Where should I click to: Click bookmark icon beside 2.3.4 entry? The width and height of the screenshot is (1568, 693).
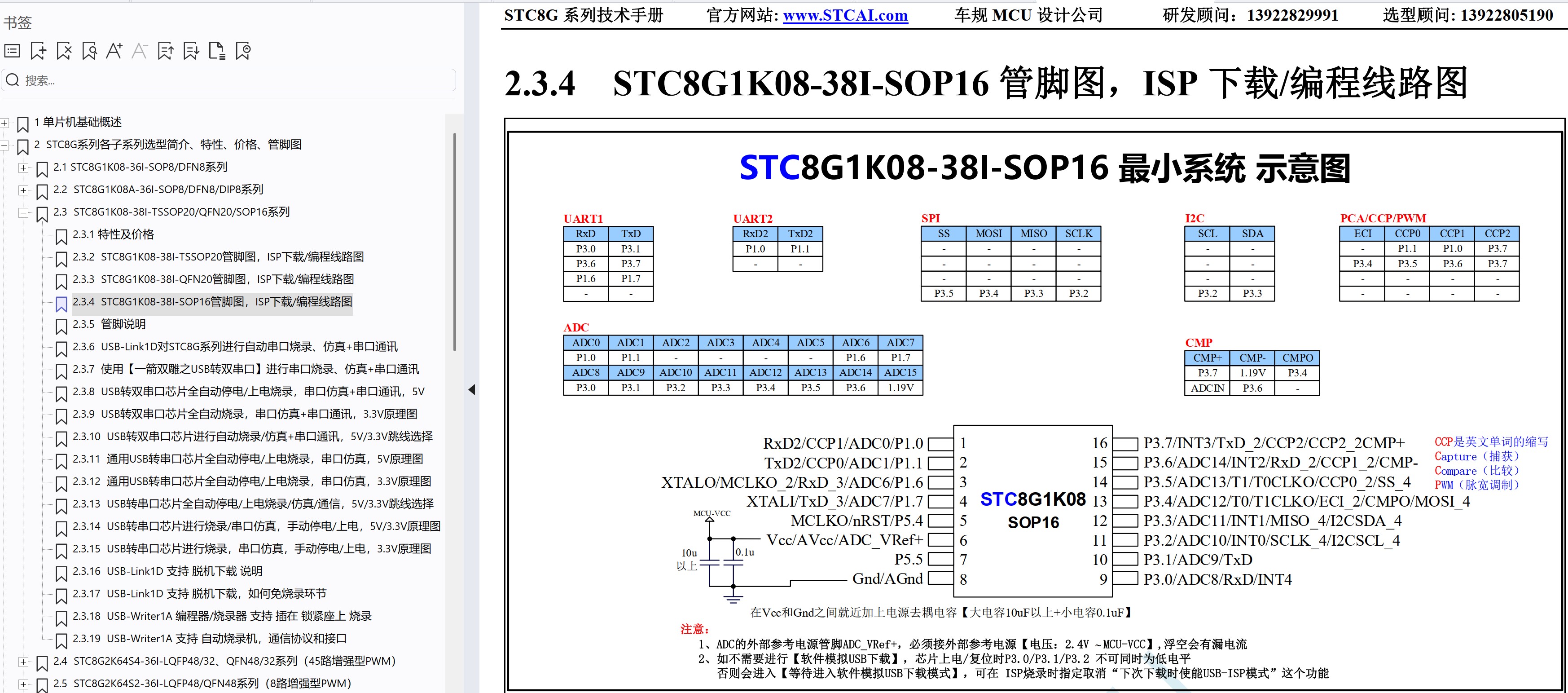tap(61, 304)
